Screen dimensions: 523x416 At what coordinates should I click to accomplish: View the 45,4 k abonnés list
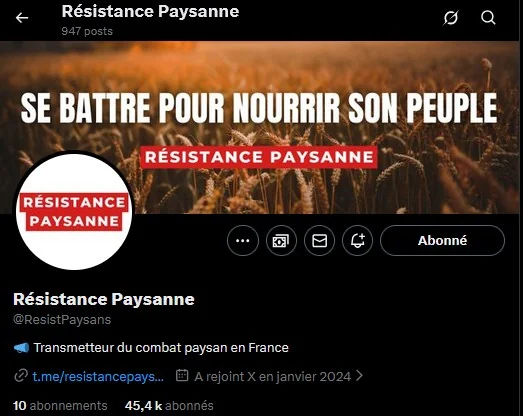(169, 406)
